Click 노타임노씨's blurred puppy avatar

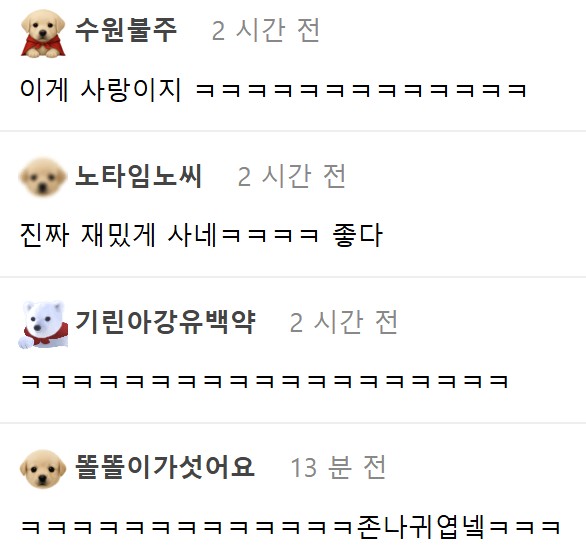point(43,176)
